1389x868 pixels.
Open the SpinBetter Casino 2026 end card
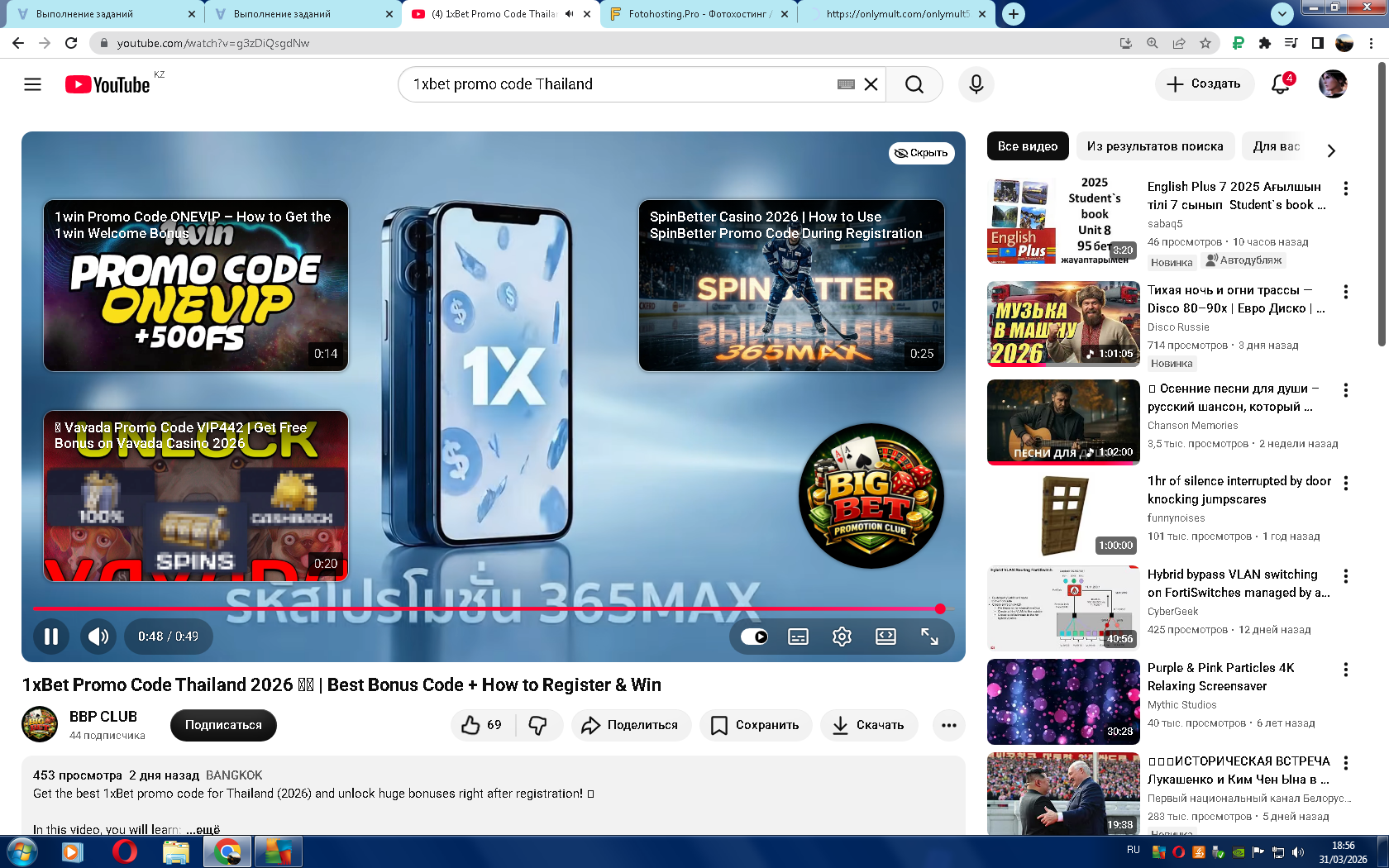click(x=791, y=285)
